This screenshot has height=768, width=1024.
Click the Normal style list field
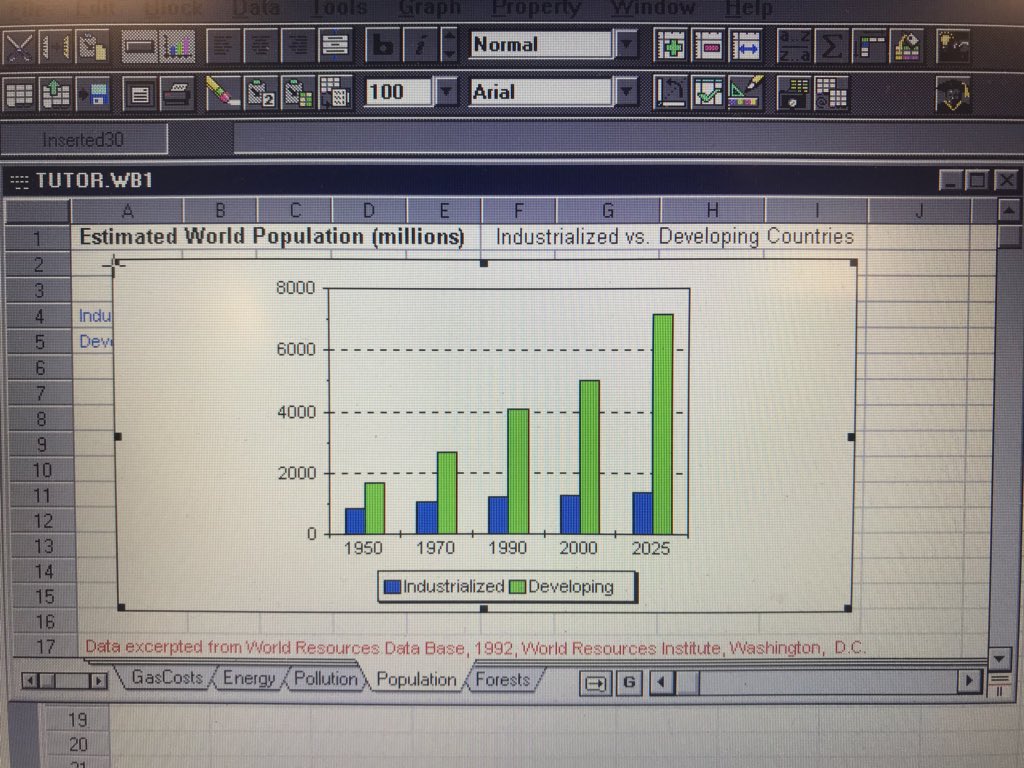(541, 44)
